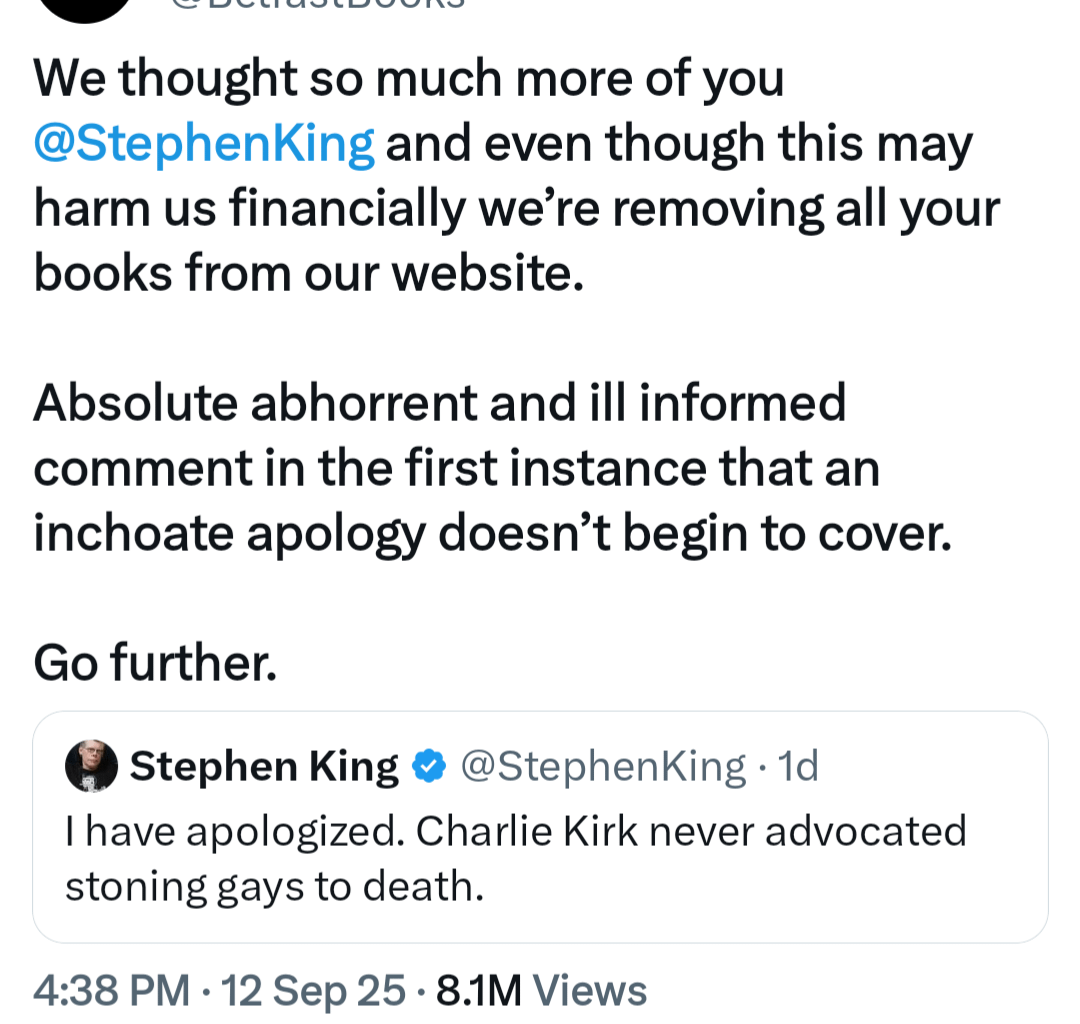View analytics via the 8.1M Views link

pyautogui.click(x=540, y=990)
